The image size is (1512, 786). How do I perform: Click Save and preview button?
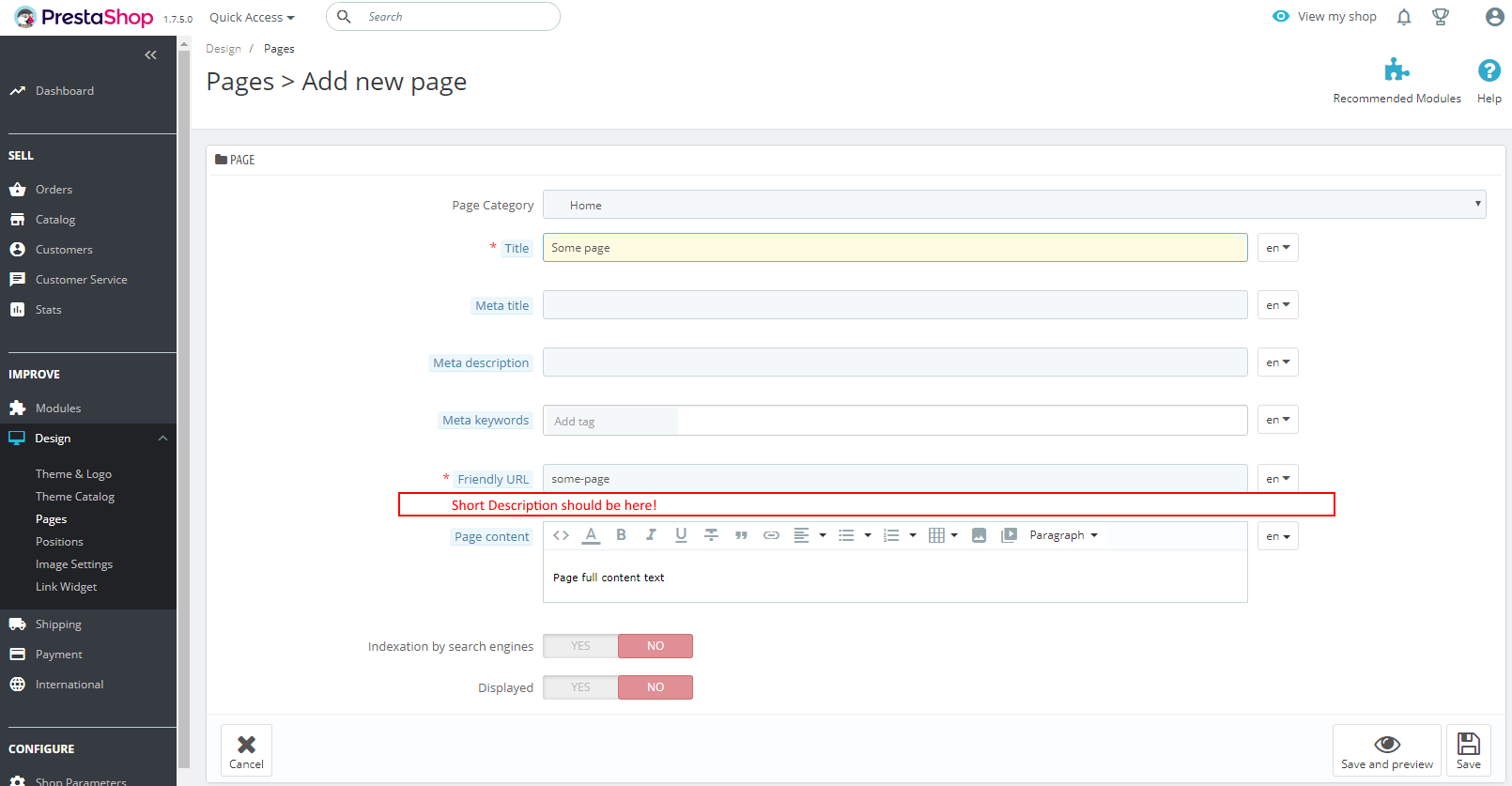(x=1387, y=750)
